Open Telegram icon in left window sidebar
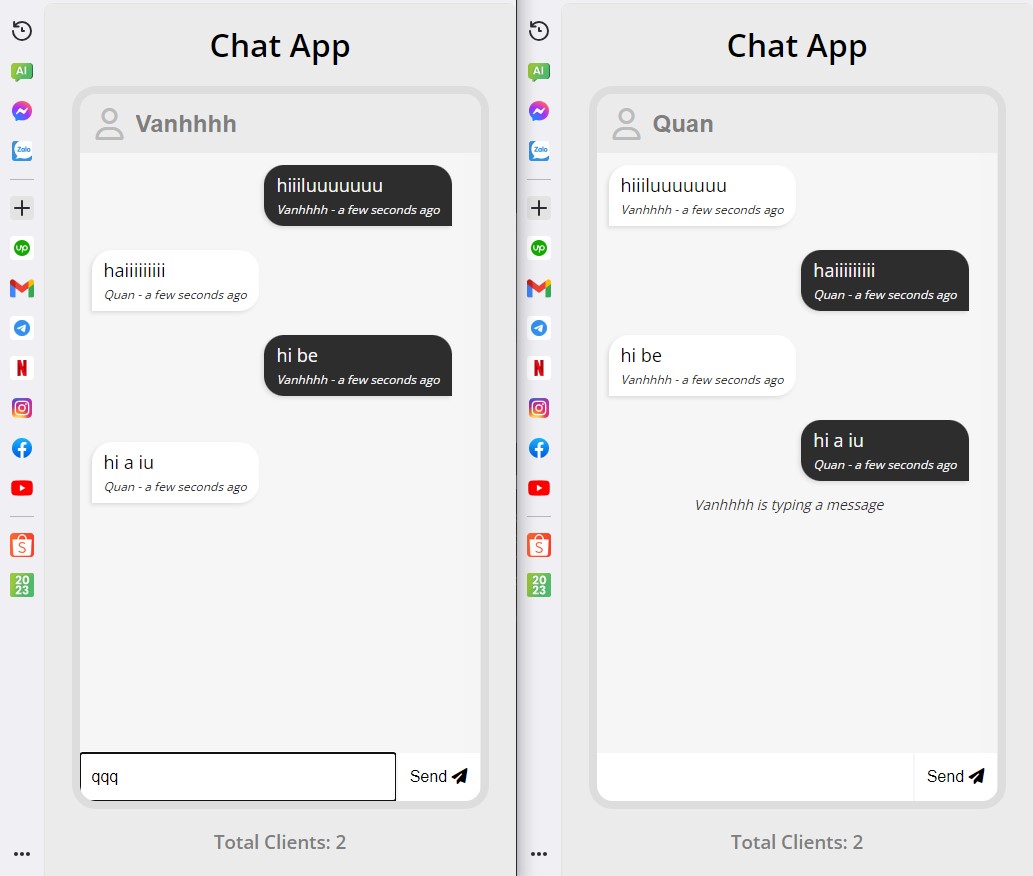Screen dimensions: 1033x876 pos(22,328)
